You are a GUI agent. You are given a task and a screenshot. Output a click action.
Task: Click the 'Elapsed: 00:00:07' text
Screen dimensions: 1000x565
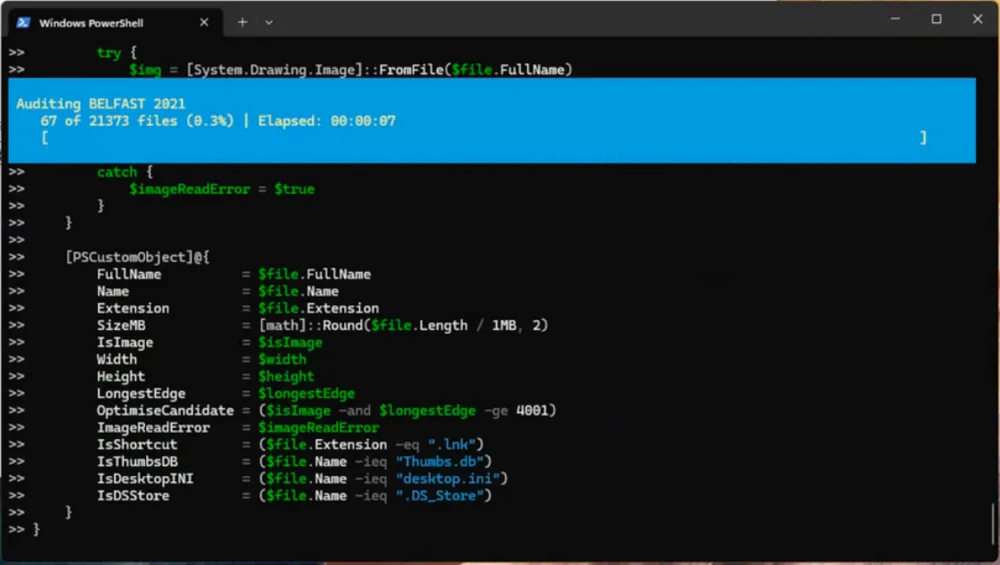coord(327,121)
